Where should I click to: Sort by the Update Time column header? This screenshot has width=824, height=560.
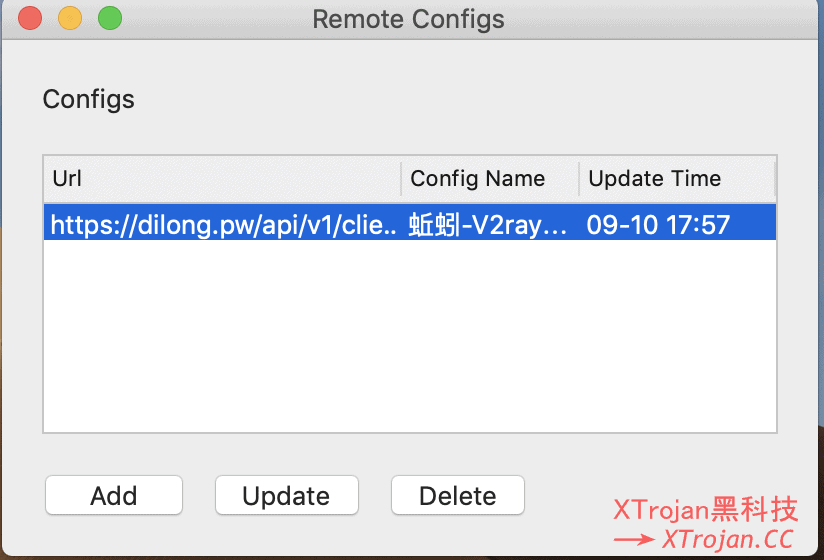point(677,179)
